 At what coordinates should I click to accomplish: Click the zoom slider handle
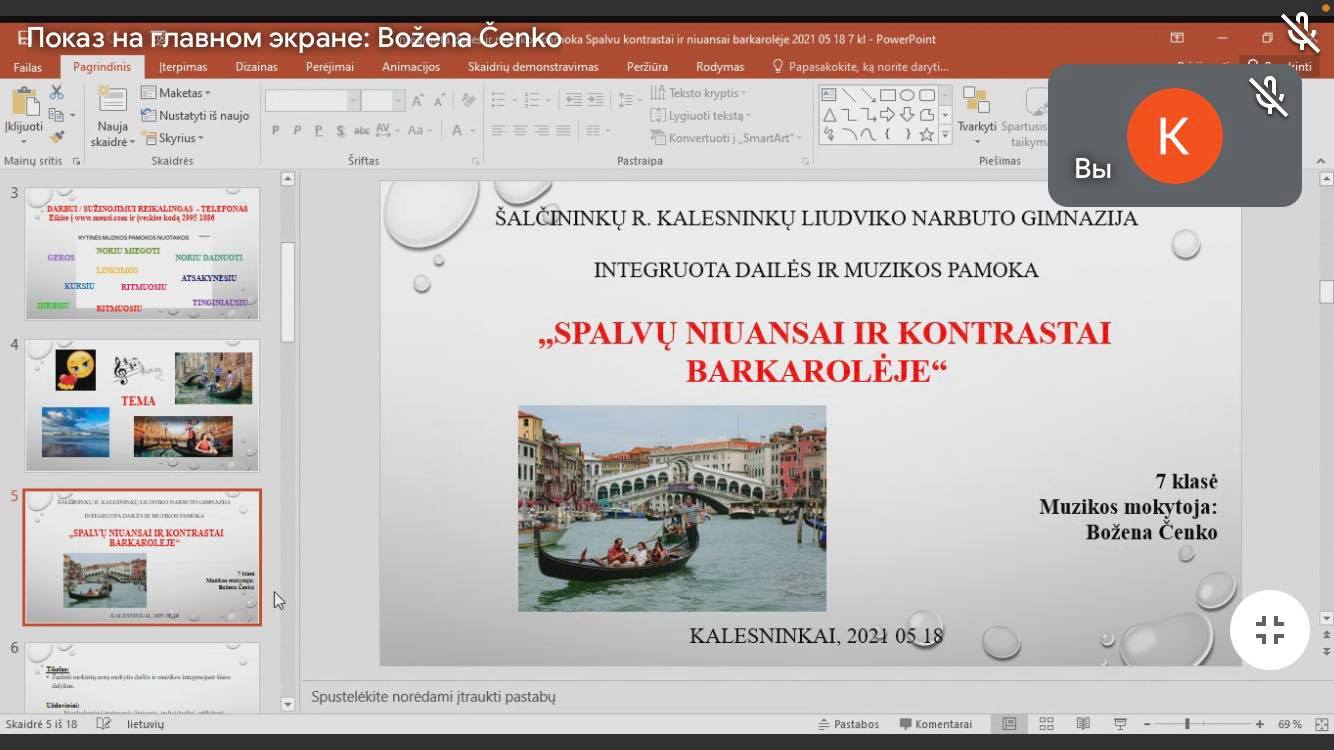pos(1187,724)
